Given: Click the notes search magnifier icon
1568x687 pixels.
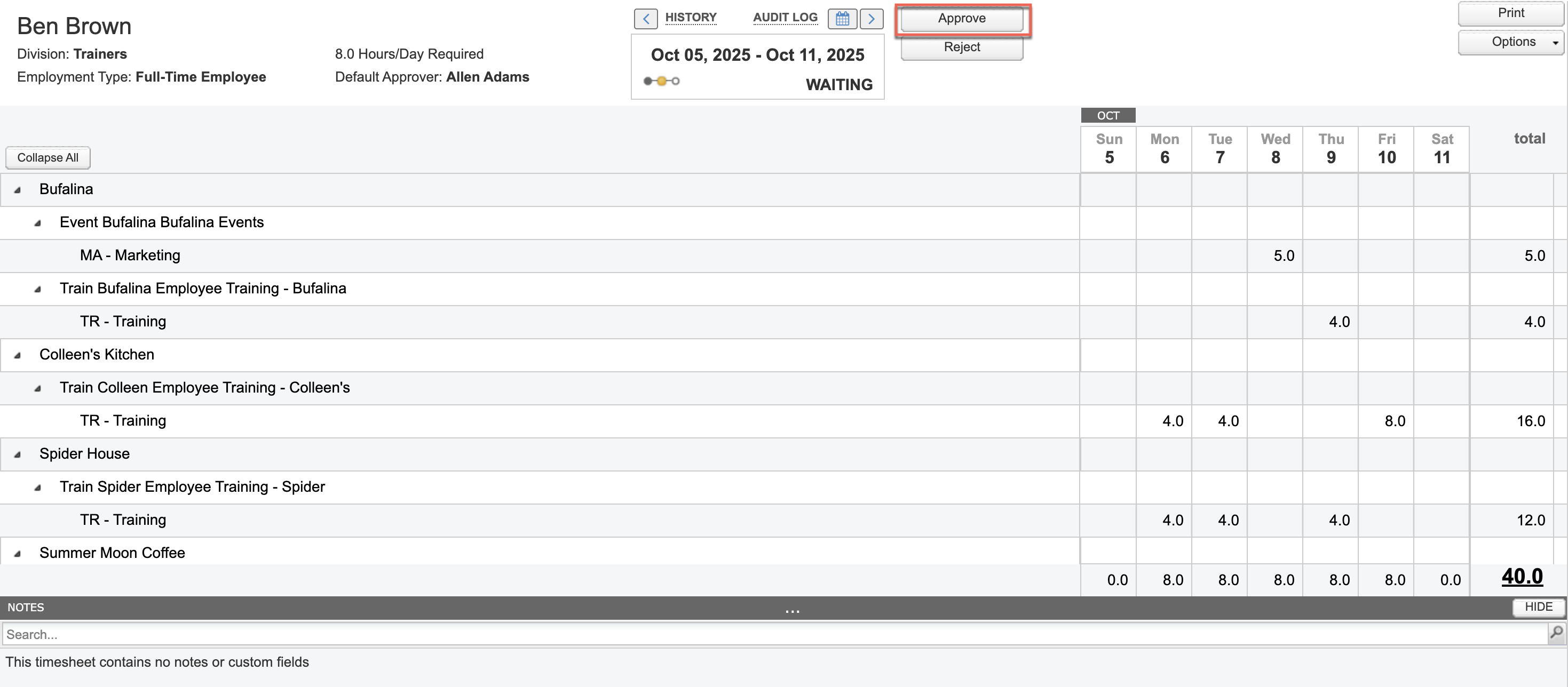Looking at the screenshot, I should point(1556,634).
